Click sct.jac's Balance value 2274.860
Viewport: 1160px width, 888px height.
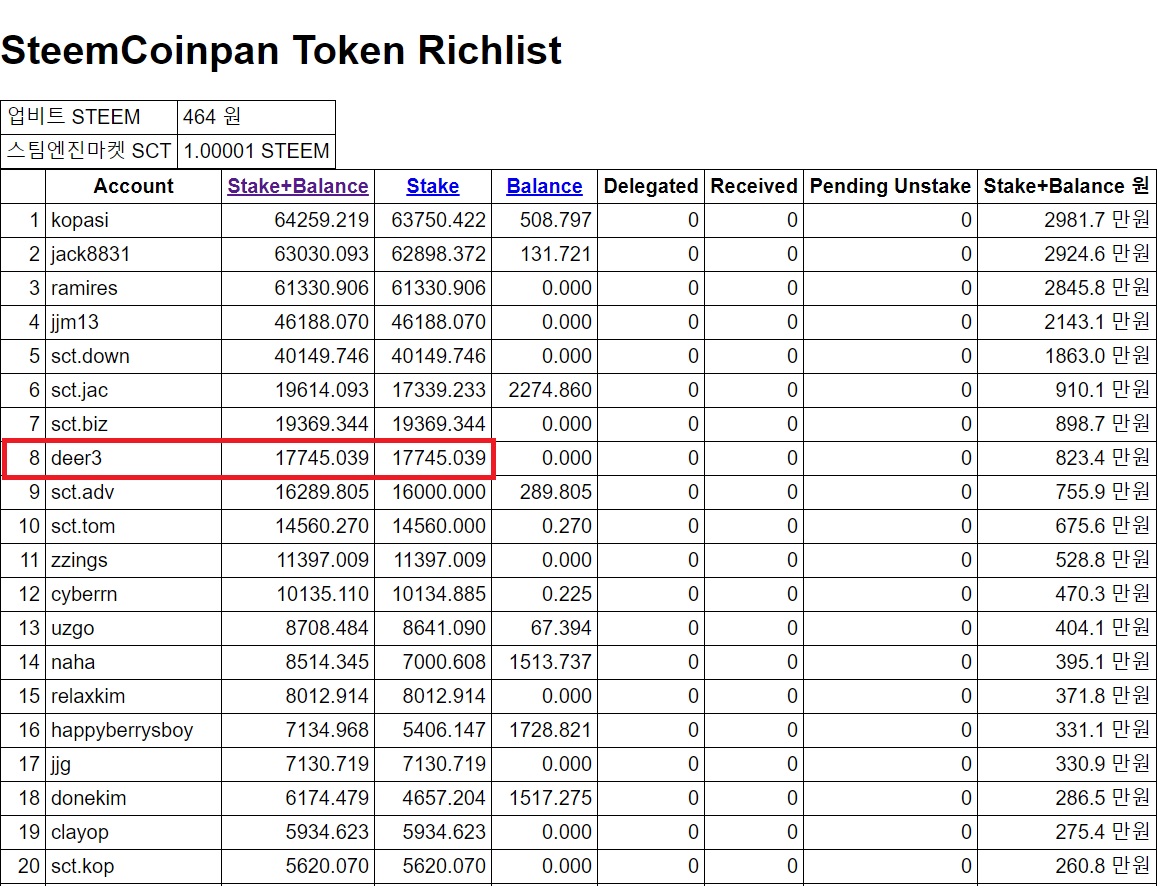click(550, 390)
